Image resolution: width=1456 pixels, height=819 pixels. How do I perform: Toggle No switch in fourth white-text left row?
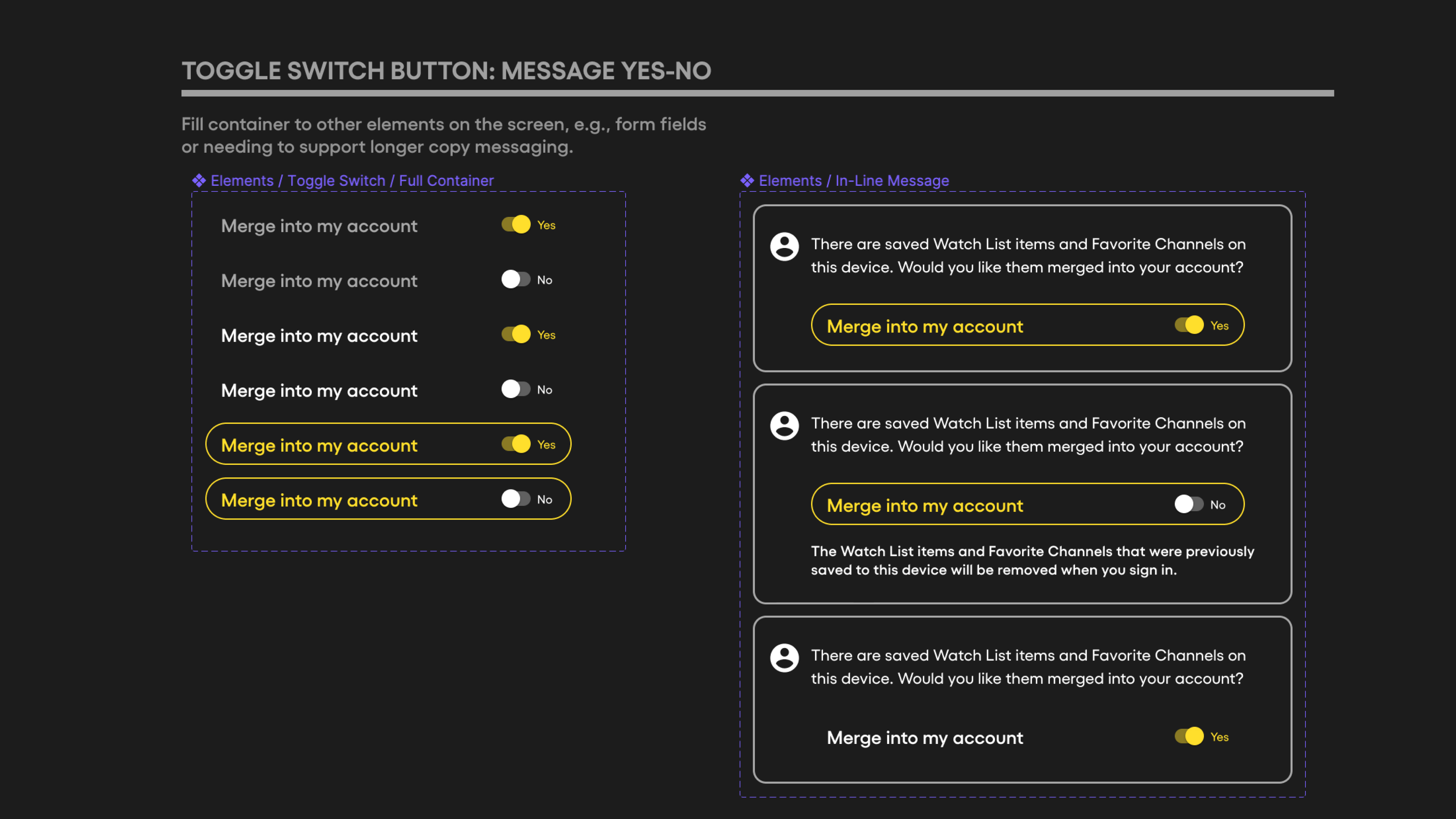coord(516,389)
